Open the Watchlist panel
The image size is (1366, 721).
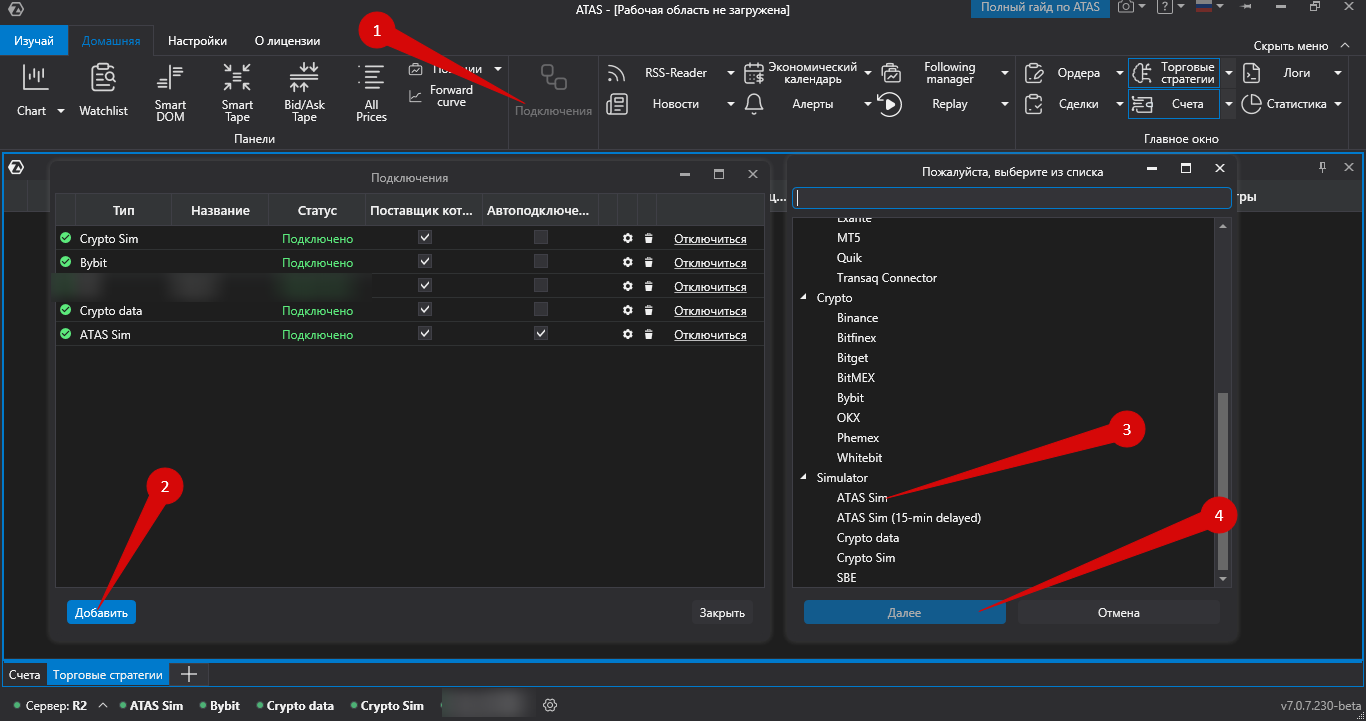point(103,91)
